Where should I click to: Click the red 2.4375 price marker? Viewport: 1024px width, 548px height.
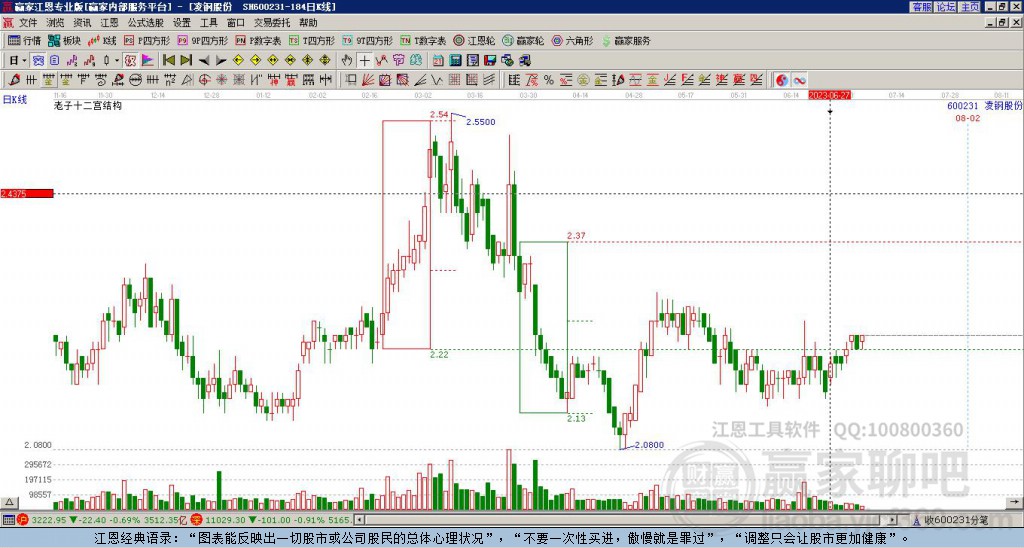click(x=27, y=194)
